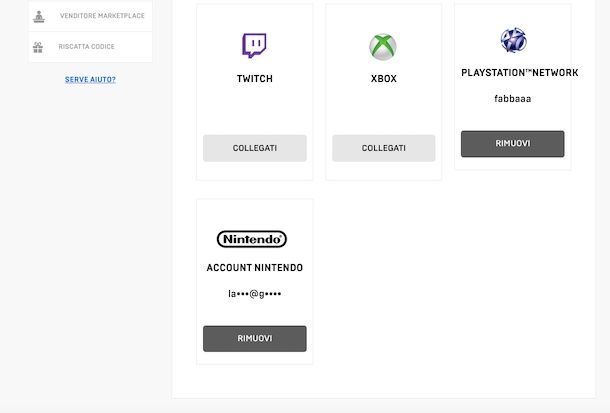Open the Venditore Marketplace menu item
The image size is (610, 413).
tap(101, 16)
